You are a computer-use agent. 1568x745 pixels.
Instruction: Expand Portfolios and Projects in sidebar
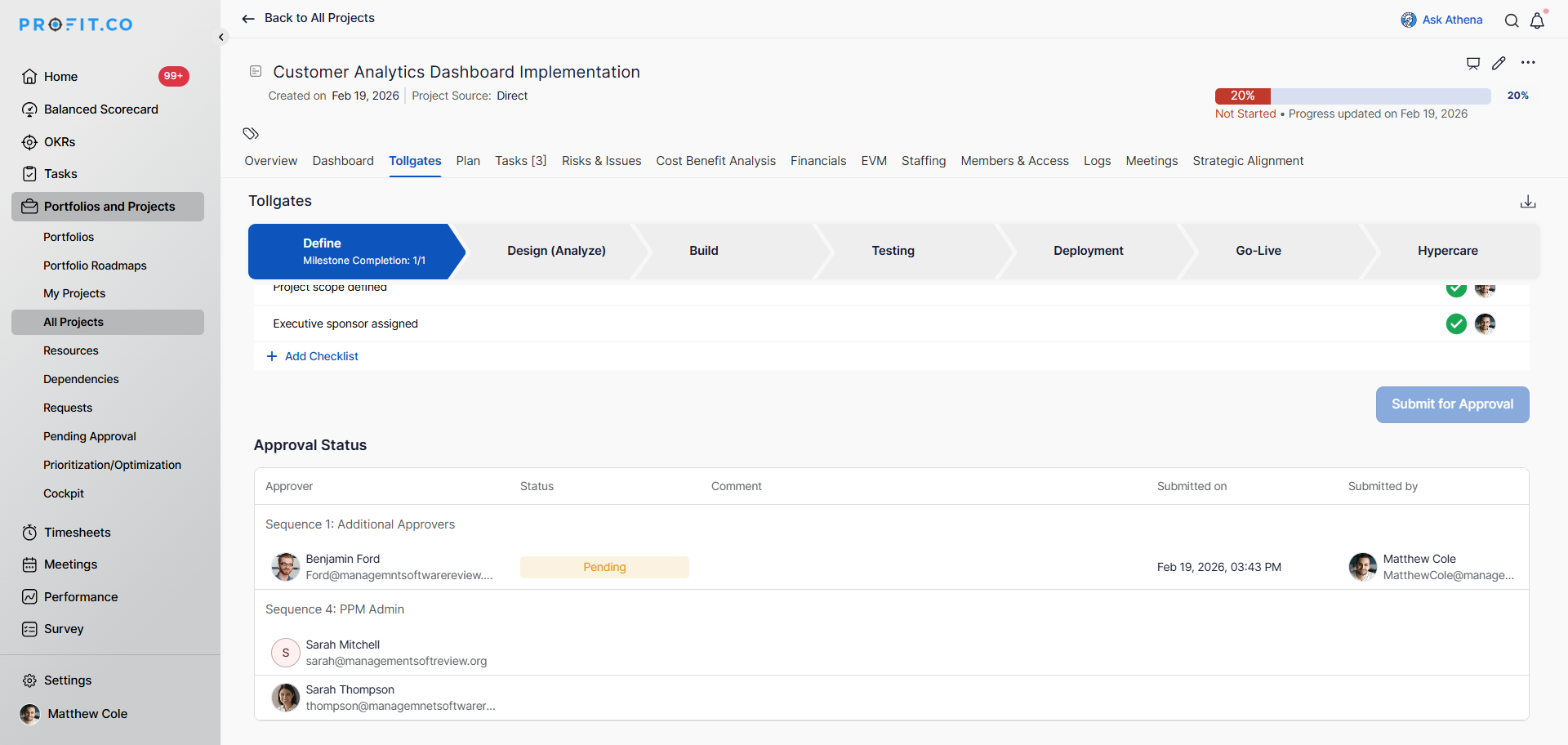click(x=108, y=207)
